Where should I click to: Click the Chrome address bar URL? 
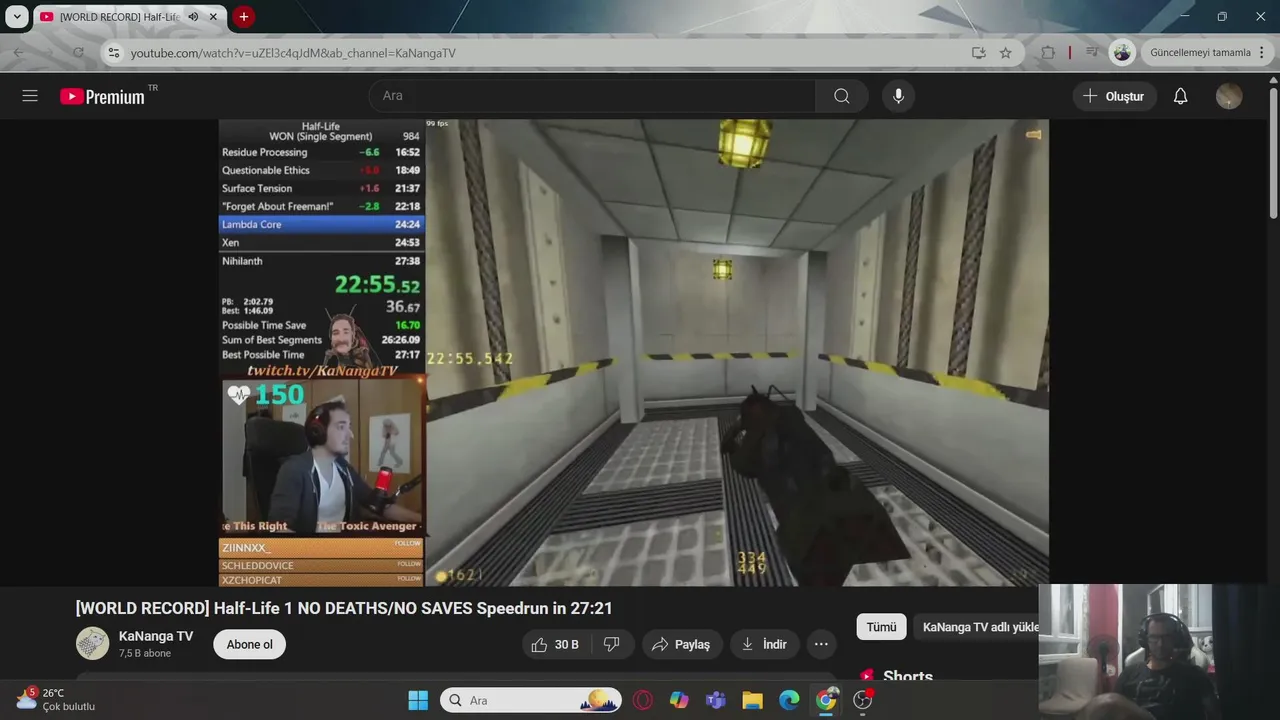coord(293,53)
